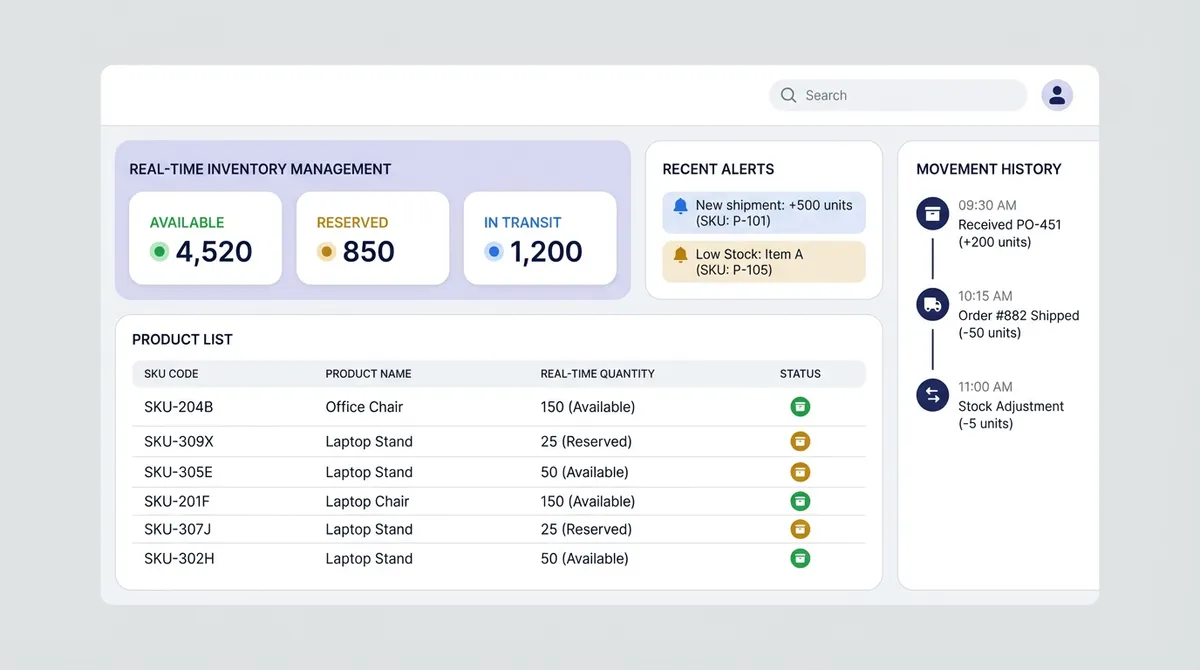1200x670 pixels.
Task: Click the Received PO-451 package icon
Action: point(932,213)
